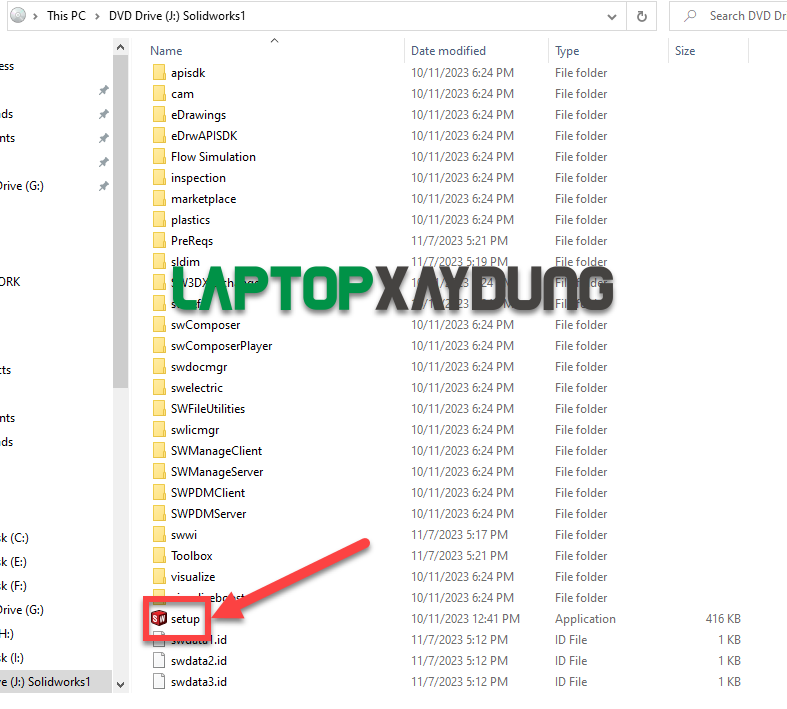
Task: Select the SWPDMServer folder
Action: 208,513
